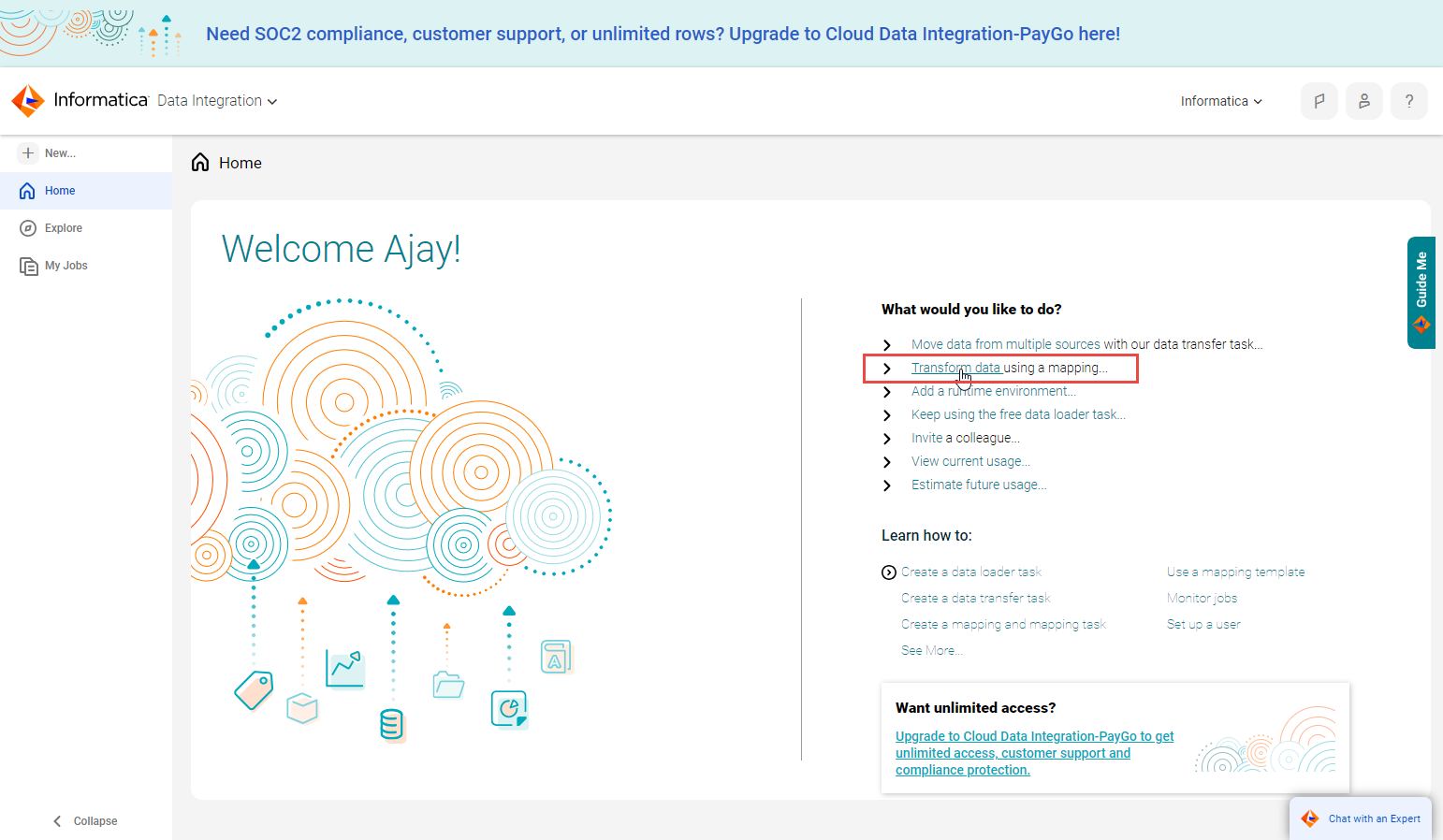The height and width of the screenshot is (840, 1443).
Task: Select New... in the sidebar
Action: coord(86,152)
